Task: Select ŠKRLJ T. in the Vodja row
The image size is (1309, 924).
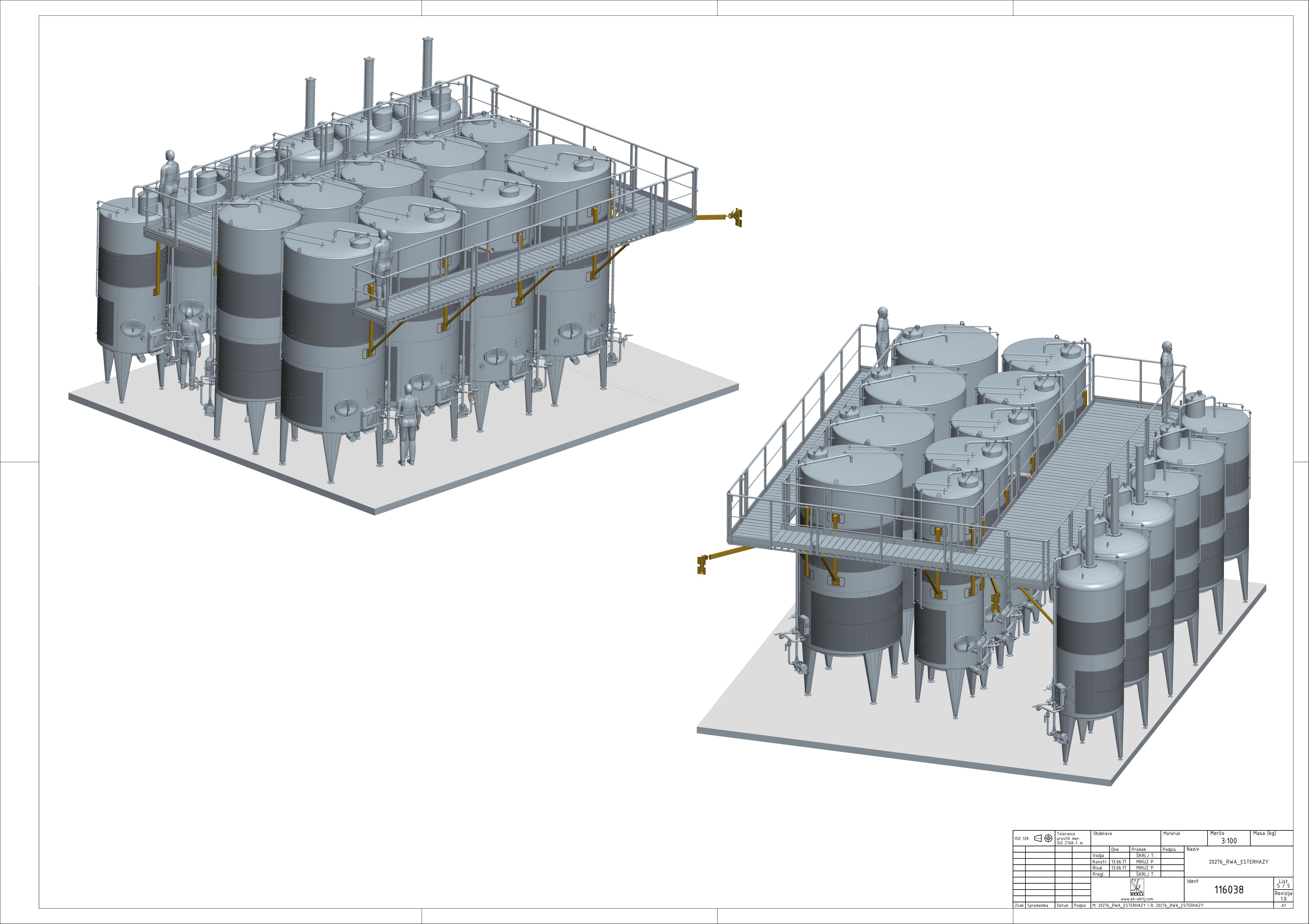Action: click(x=1145, y=856)
